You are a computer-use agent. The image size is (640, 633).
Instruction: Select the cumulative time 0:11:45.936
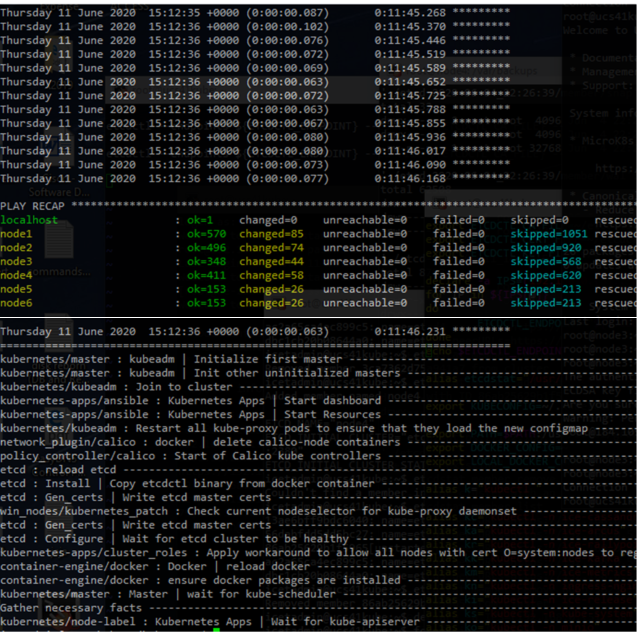coord(410,137)
